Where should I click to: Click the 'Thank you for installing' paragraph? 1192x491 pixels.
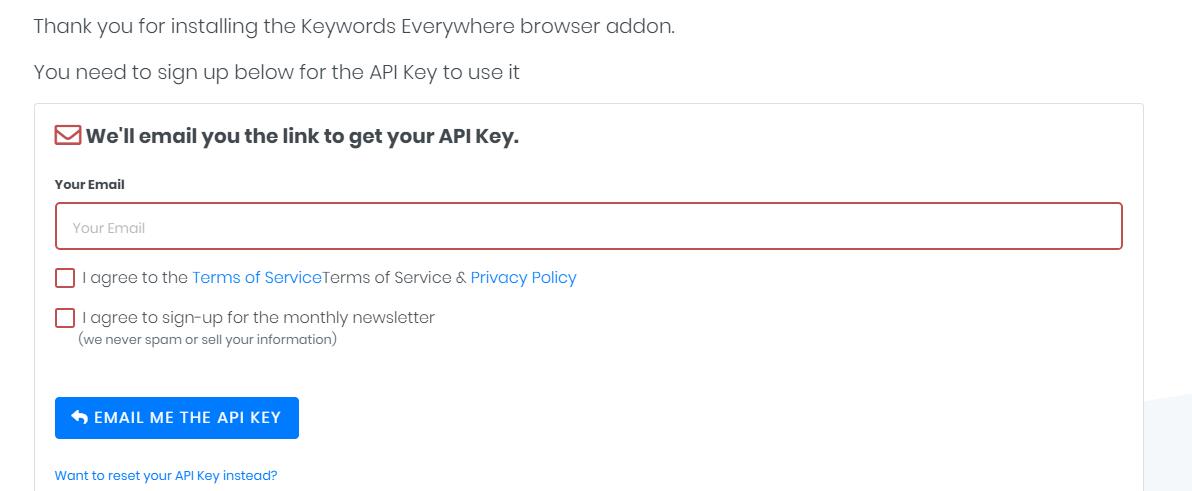pyautogui.click(x=354, y=27)
